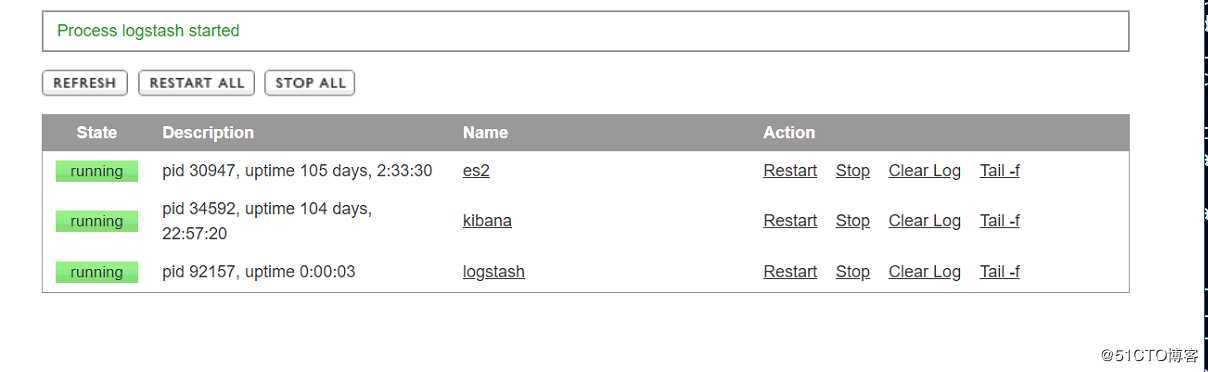The height and width of the screenshot is (372, 1208).
Task: Restart the kibana process
Action: point(790,221)
